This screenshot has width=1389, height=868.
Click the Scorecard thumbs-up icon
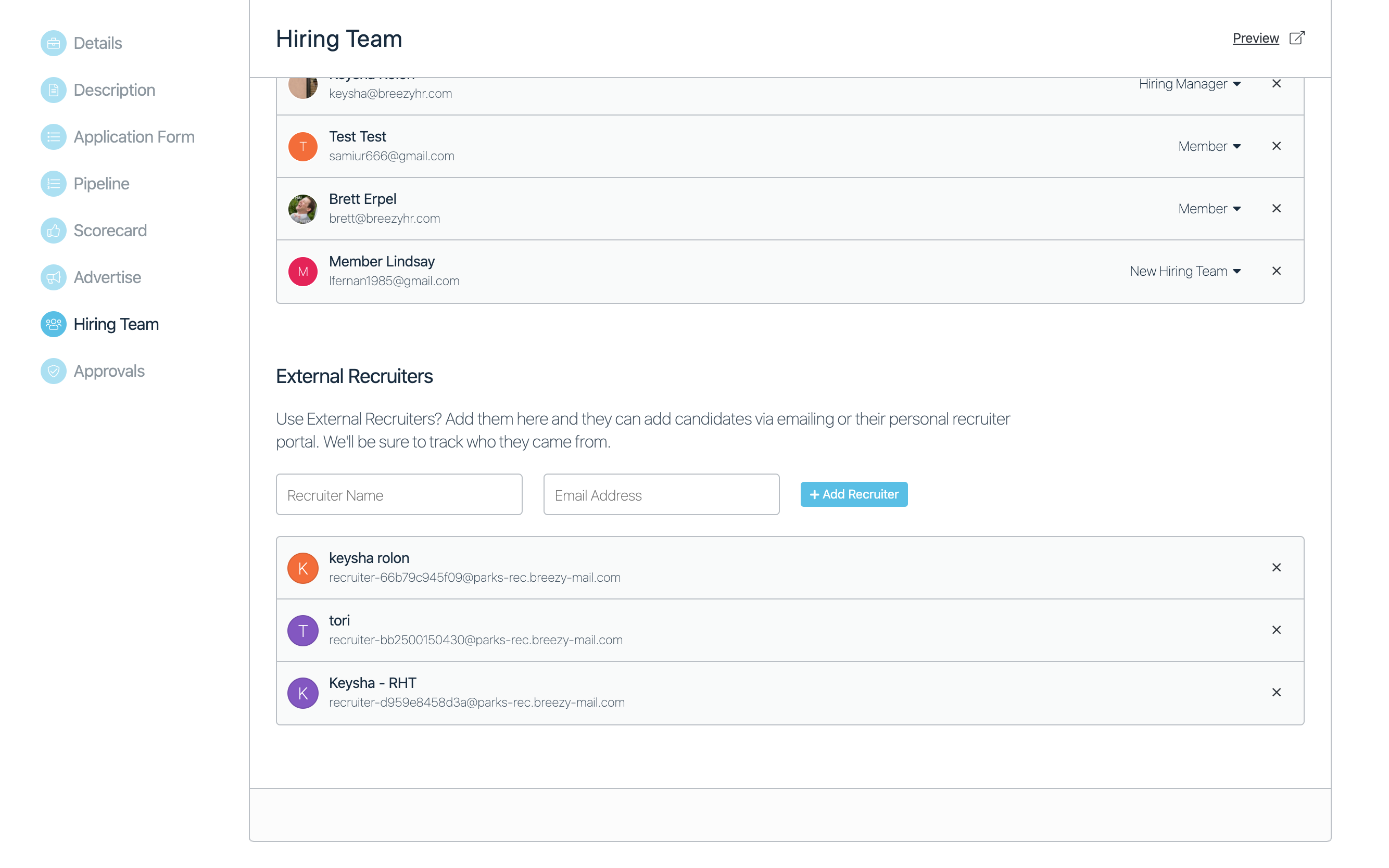click(54, 231)
